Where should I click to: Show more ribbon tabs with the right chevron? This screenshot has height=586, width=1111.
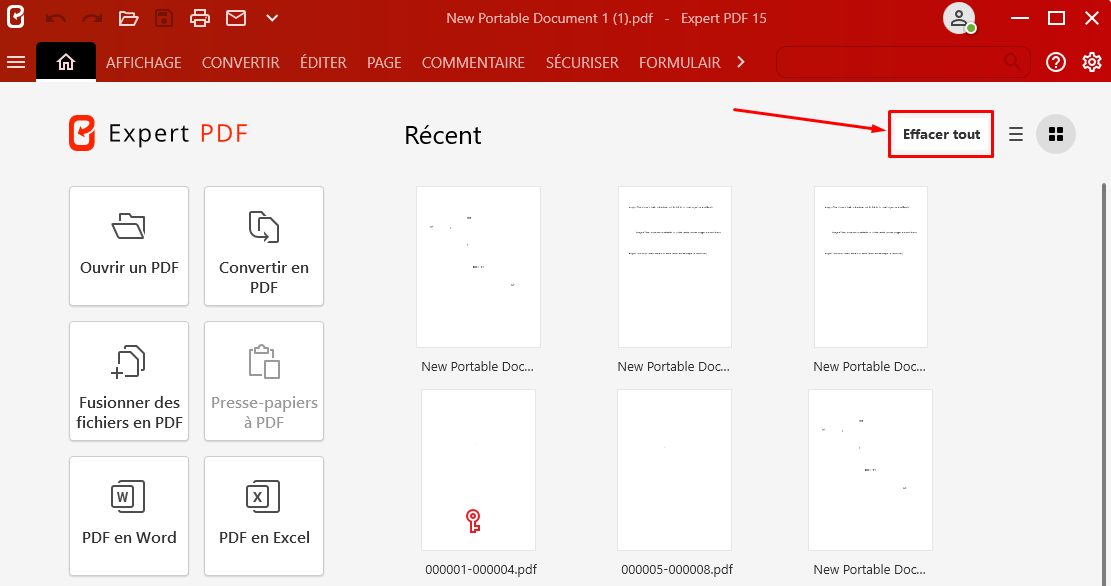(741, 62)
